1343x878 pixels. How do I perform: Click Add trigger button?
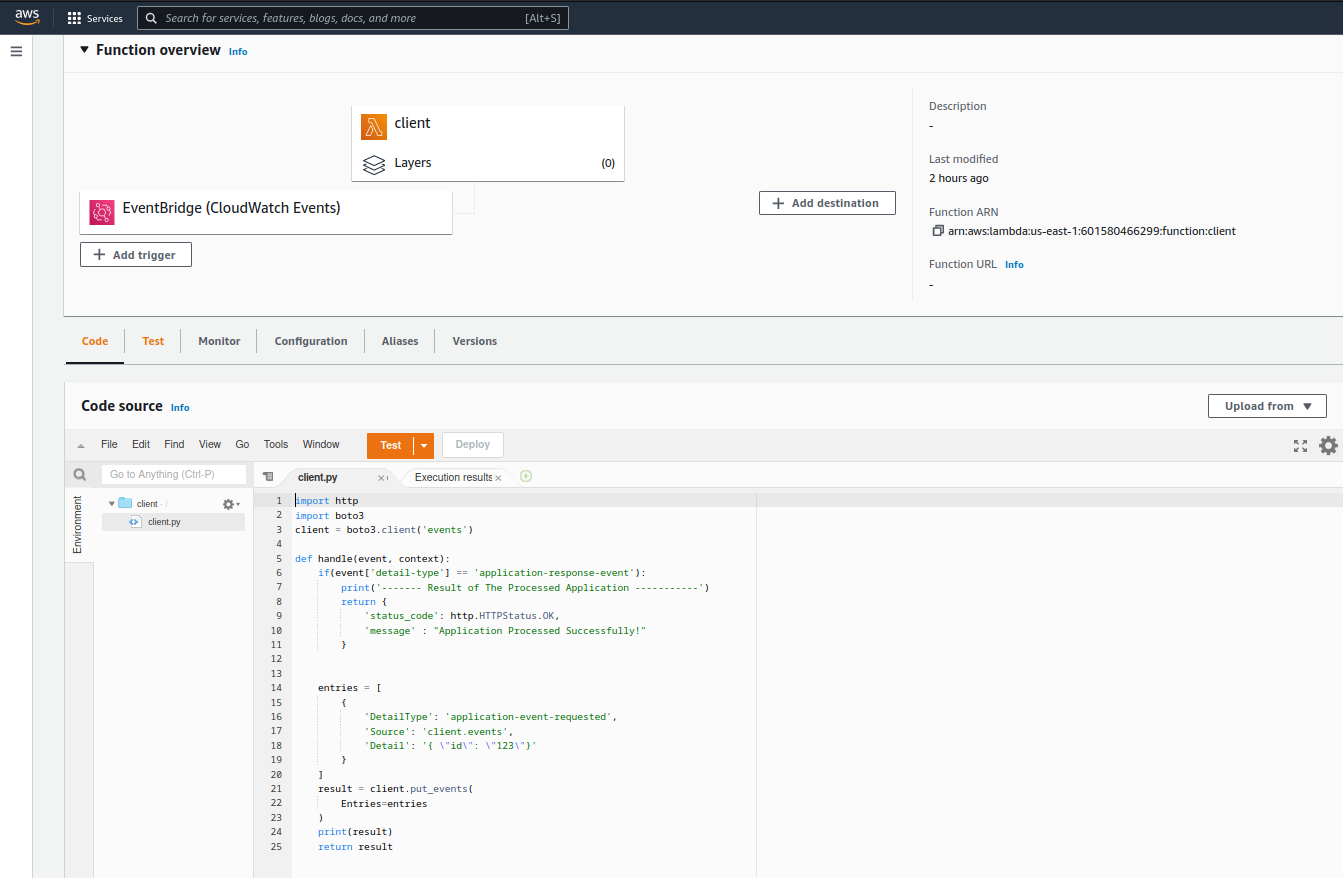point(136,255)
